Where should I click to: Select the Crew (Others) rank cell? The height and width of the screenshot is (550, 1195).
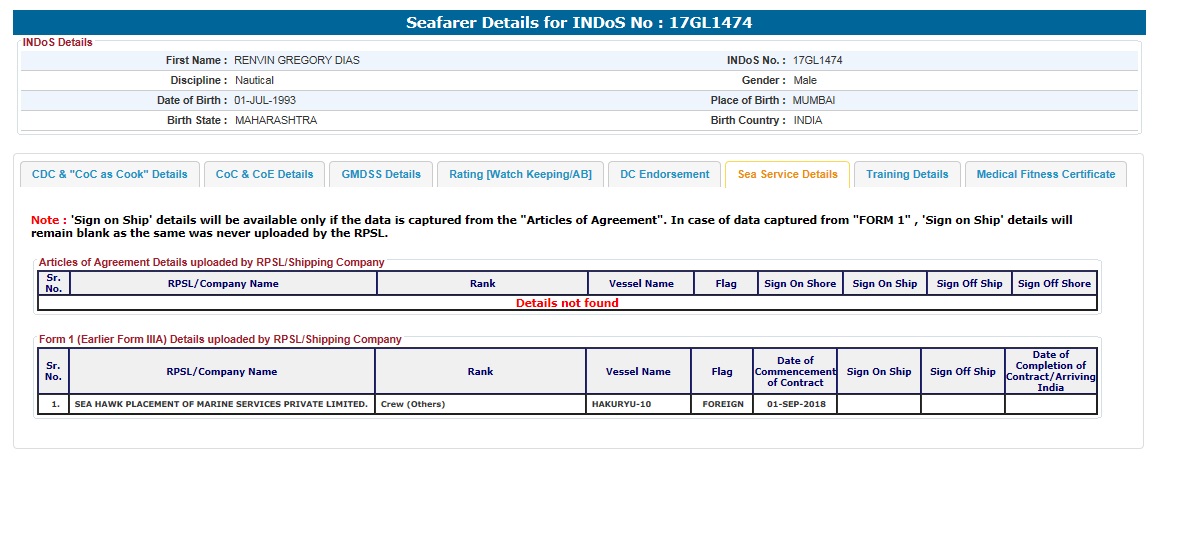pos(413,404)
